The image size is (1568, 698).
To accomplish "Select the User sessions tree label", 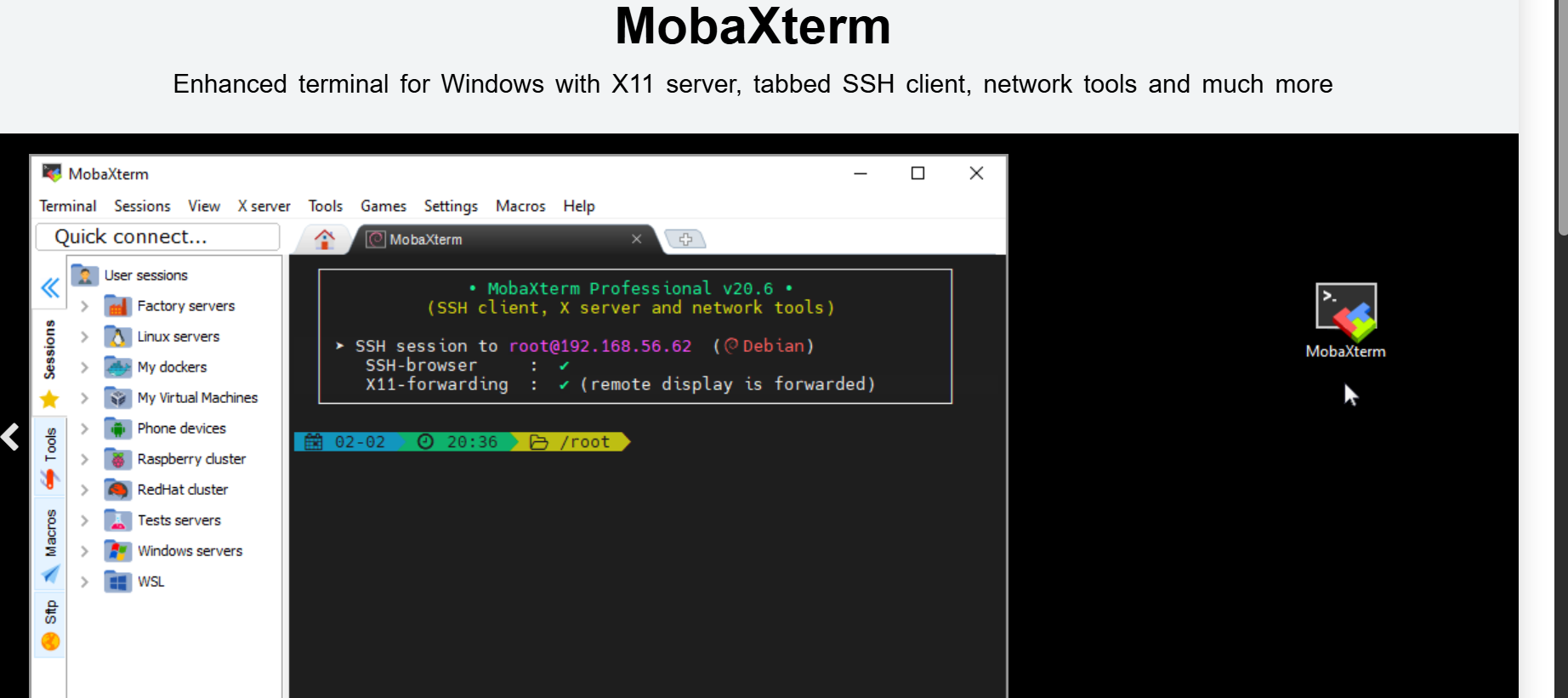I will coord(145,275).
